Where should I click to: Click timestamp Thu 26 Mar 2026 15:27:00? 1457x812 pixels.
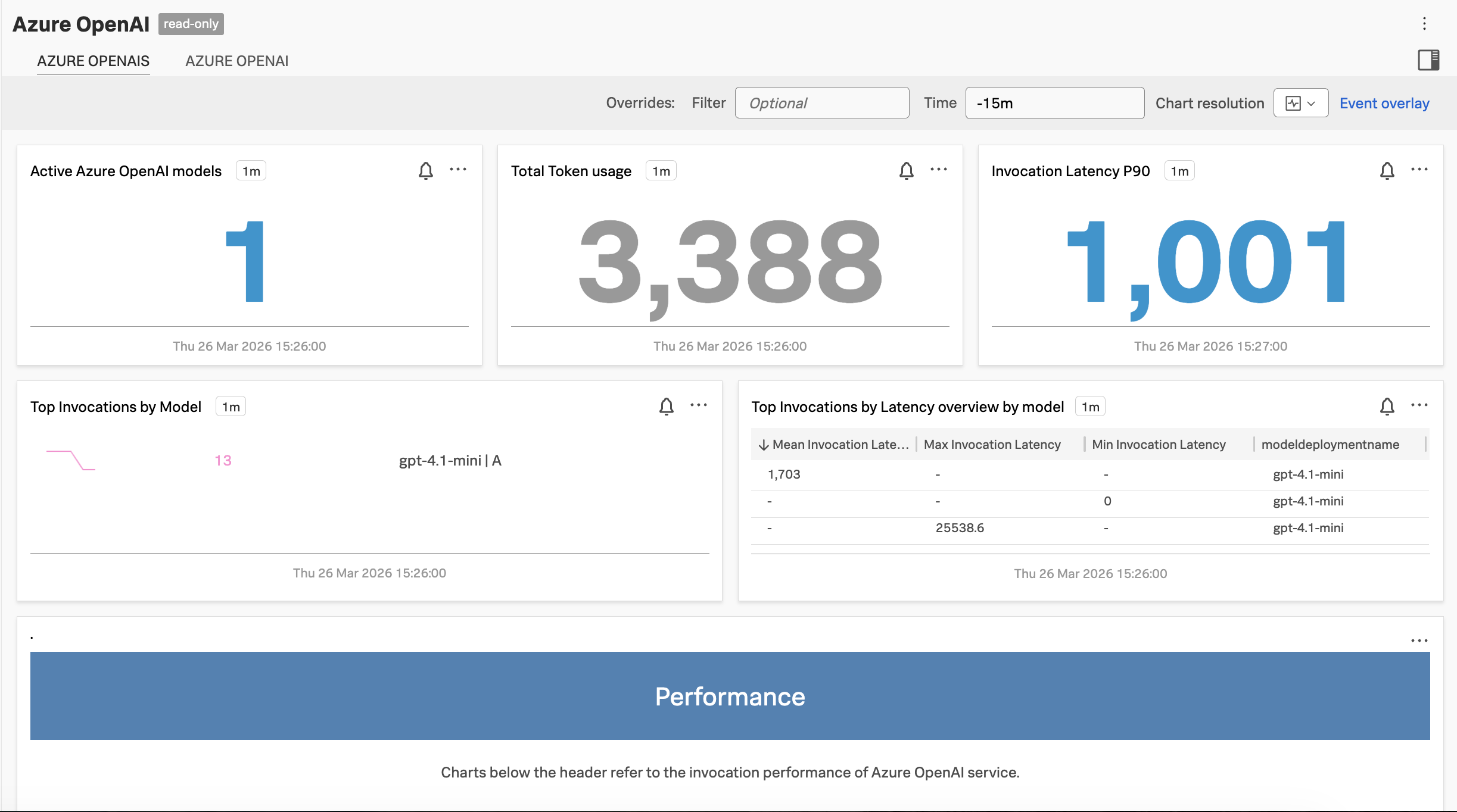[1210, 346]
